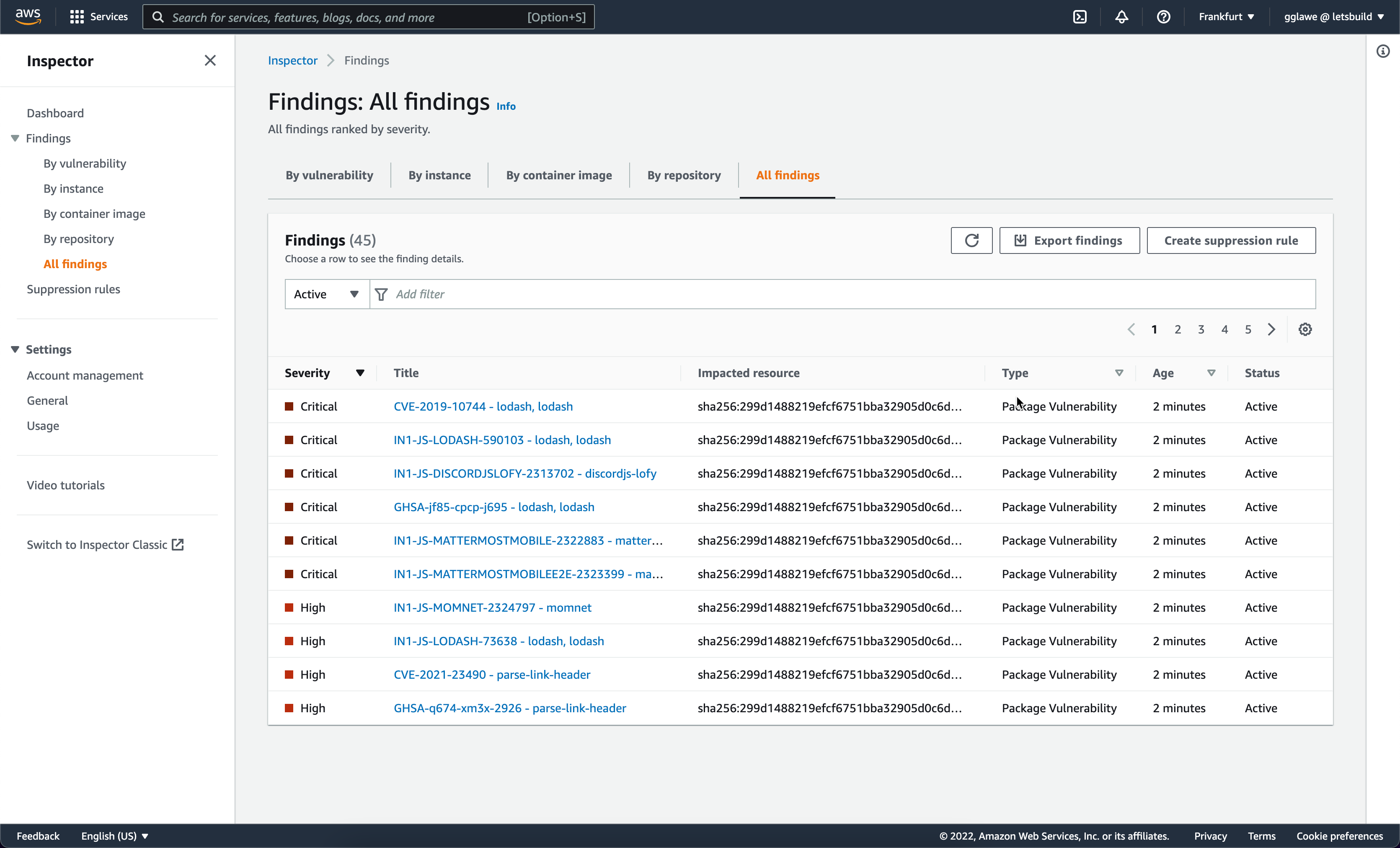Go to findings page 3
This screenshot has width=1400, height=848.
(x=1201, y=330)
